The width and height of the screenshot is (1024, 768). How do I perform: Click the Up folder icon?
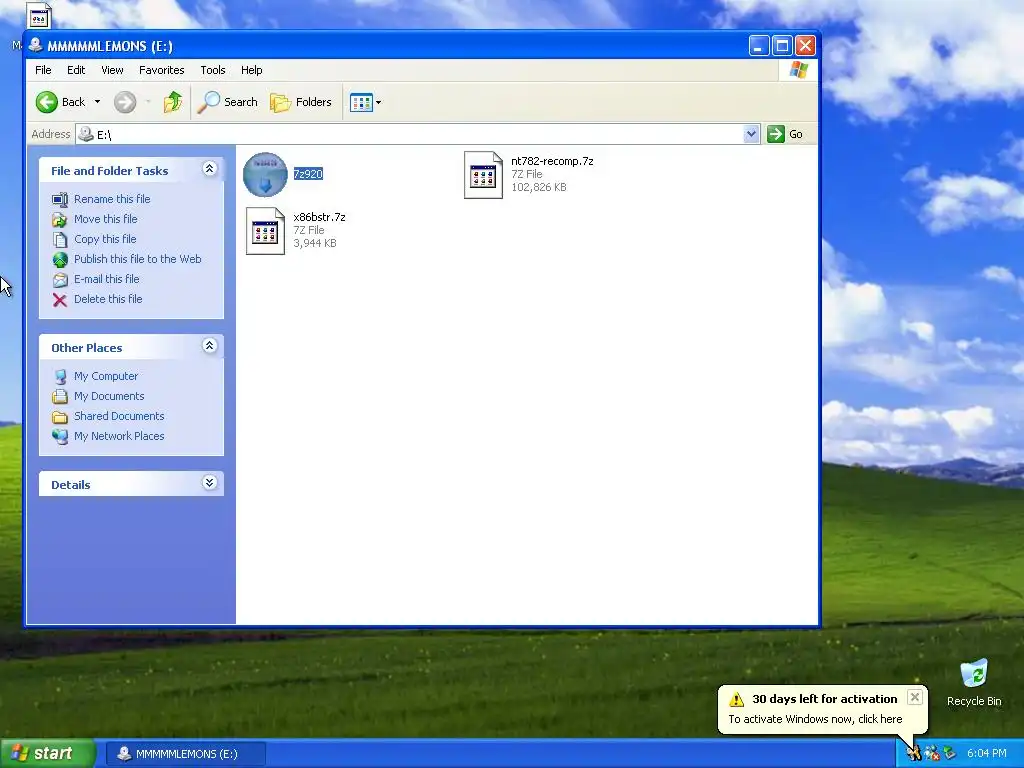pyautogui.click(x=172, y=102)
